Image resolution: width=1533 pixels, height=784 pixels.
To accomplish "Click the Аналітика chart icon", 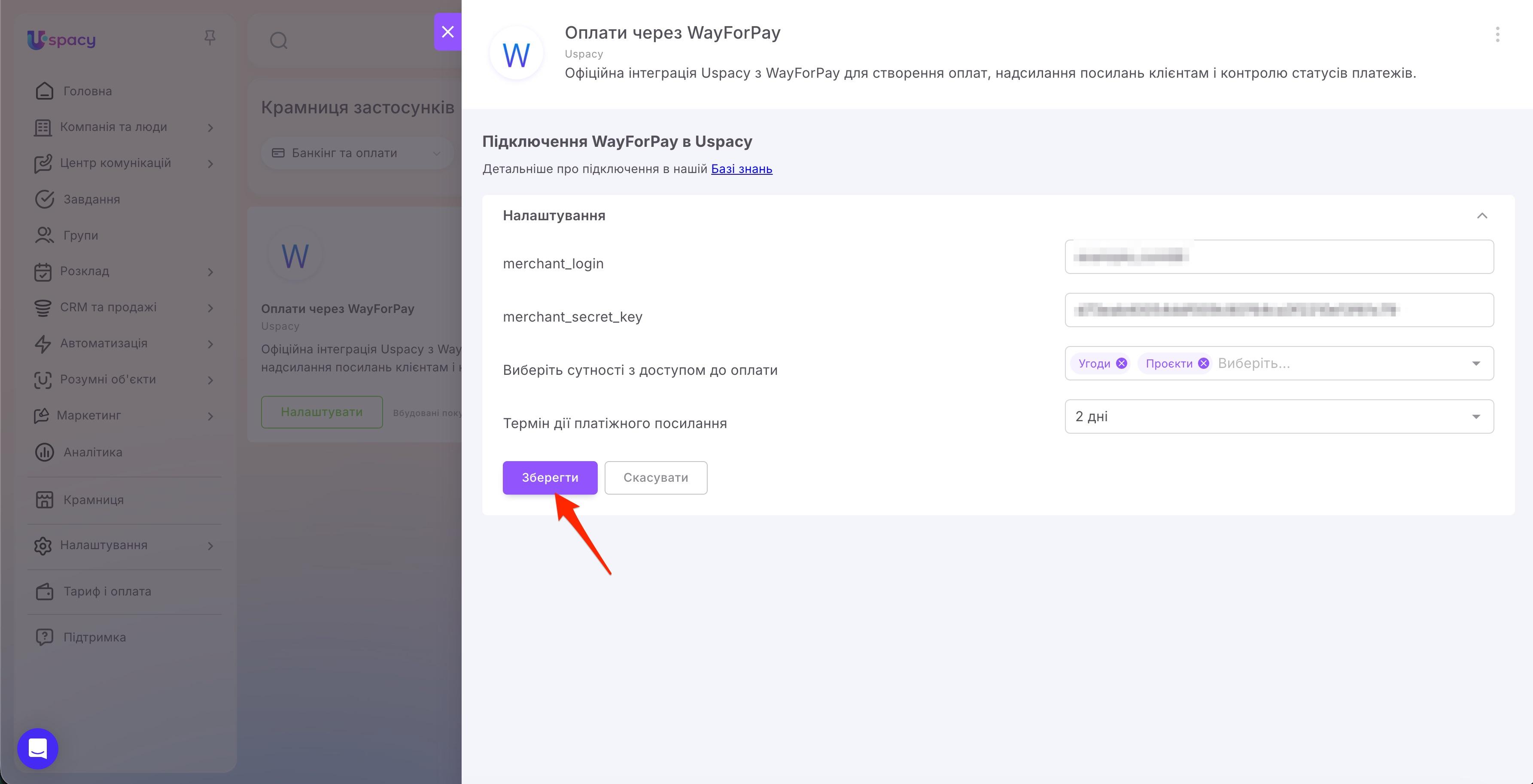I will click(44, 452).
